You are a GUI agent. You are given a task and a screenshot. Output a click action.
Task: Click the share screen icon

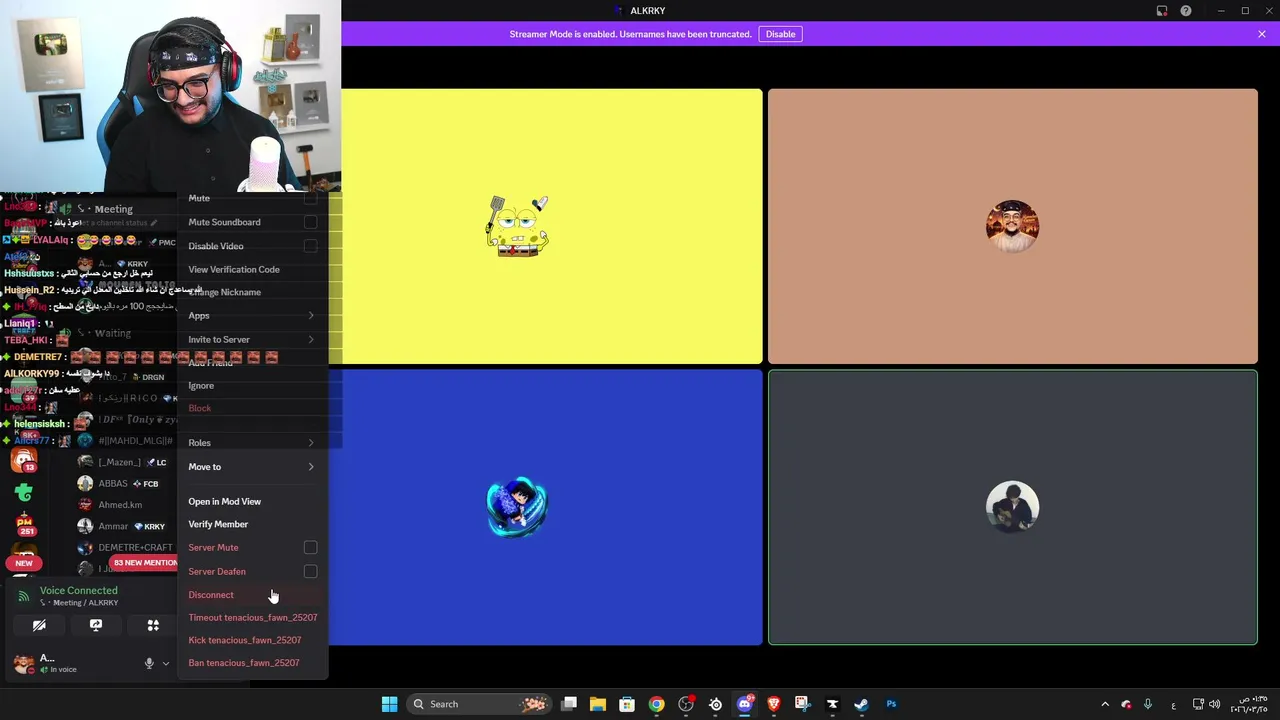(x=96, y=625)
